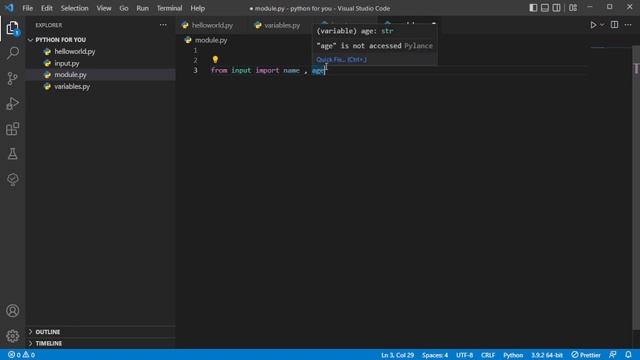Open the tree-shaped extension icon in activity bar
Viewport: 640px width, 360px height.
(13, 179)
